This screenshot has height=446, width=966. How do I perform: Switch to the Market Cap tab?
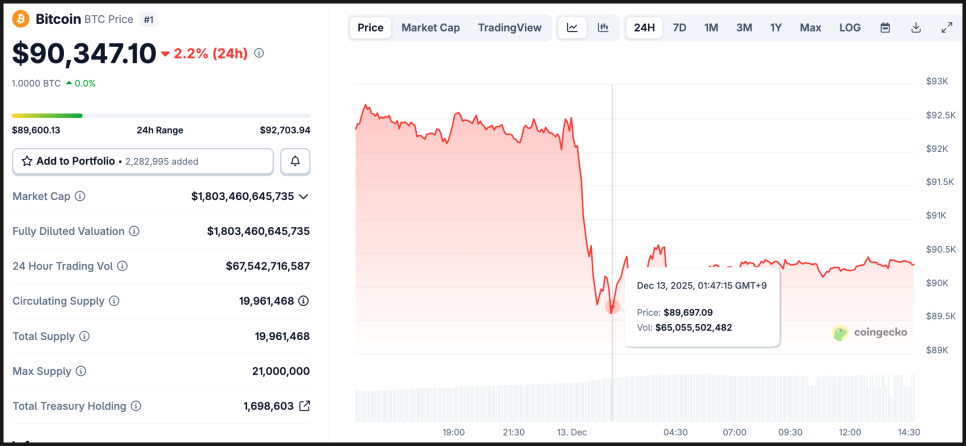(x=431, y=28)
